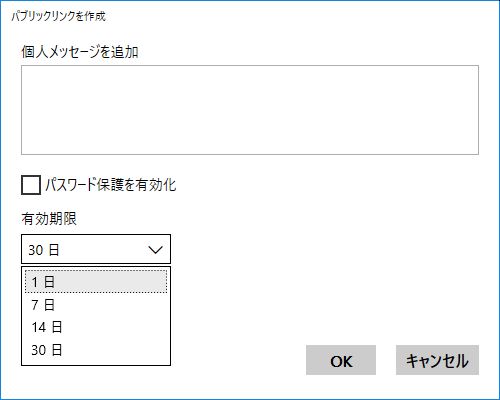Click the selected 30 日 value in the combo box
Screen dimensions: 500x400
[x=44, y=250]
